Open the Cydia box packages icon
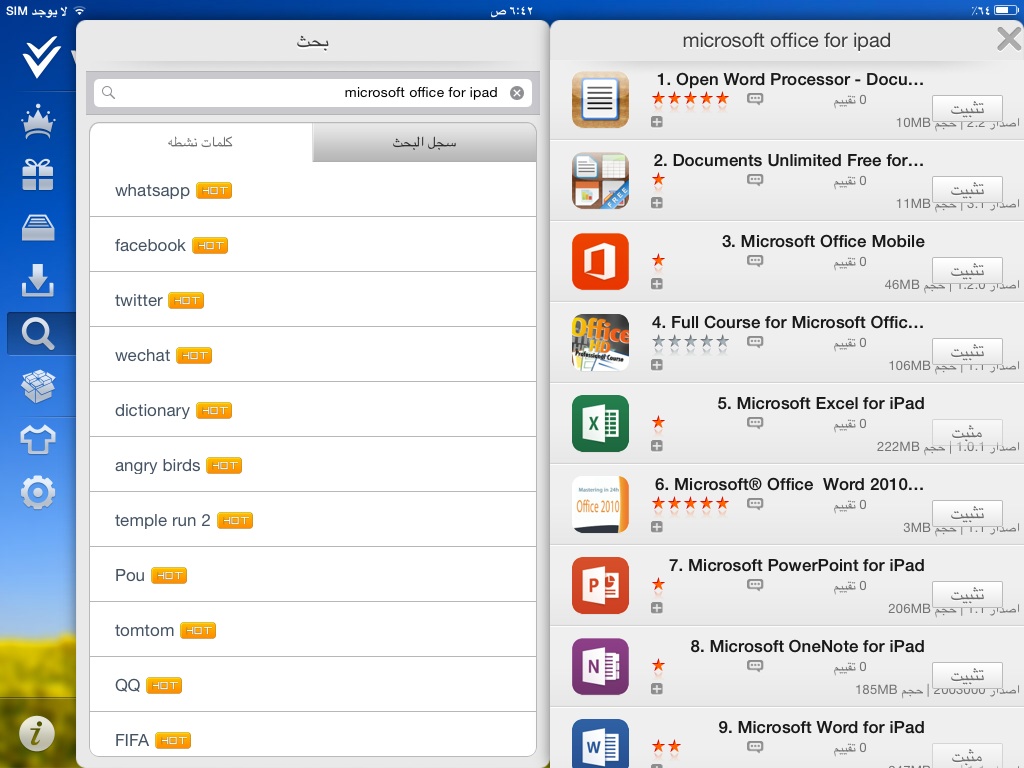Viewport: 1024px width, 768px height. point(38,386)
